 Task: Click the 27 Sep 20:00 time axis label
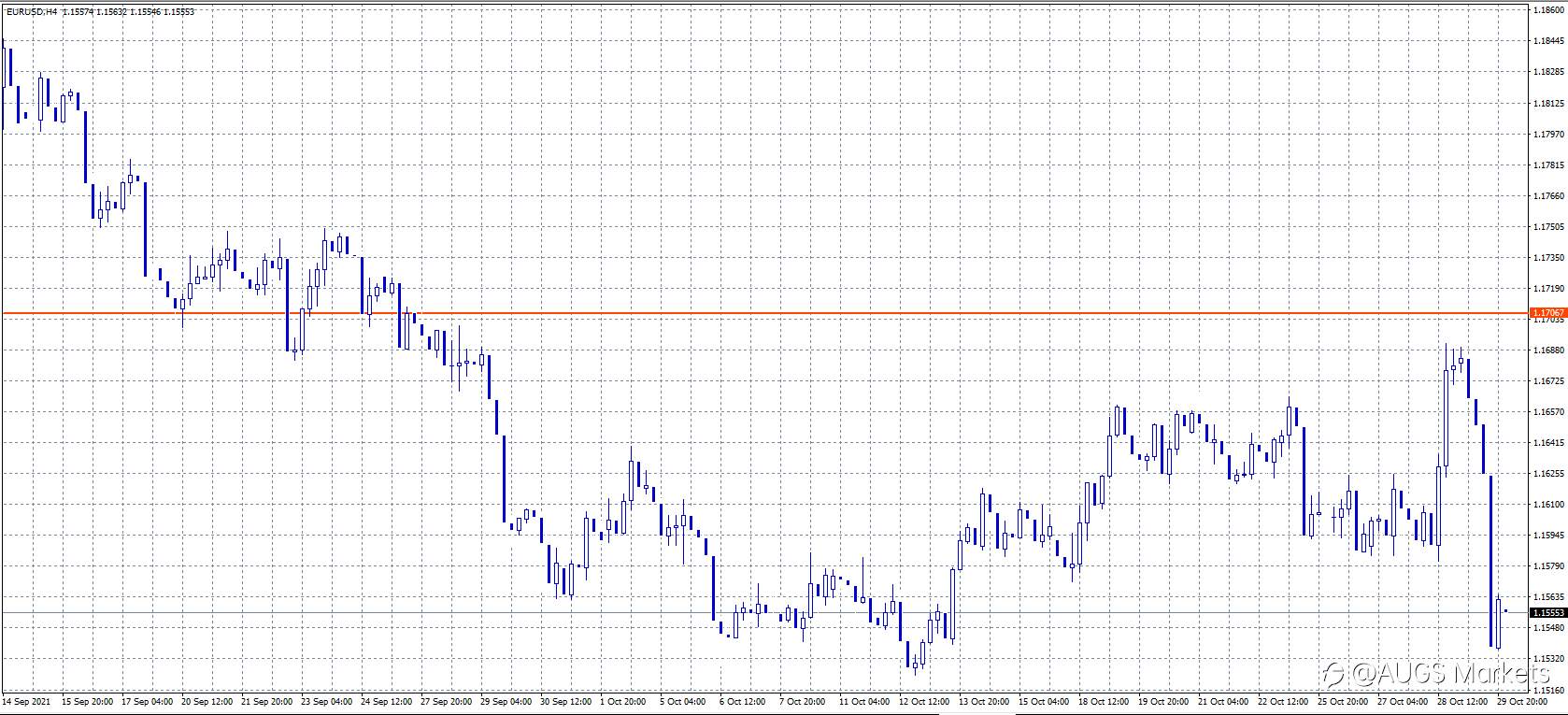tap(448, 700)
